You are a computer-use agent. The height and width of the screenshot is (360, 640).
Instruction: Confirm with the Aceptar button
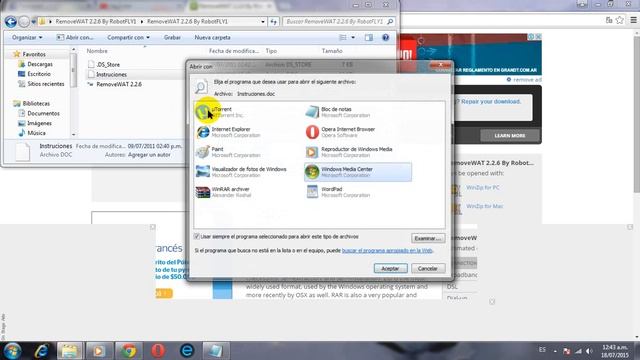click(390, 268)
